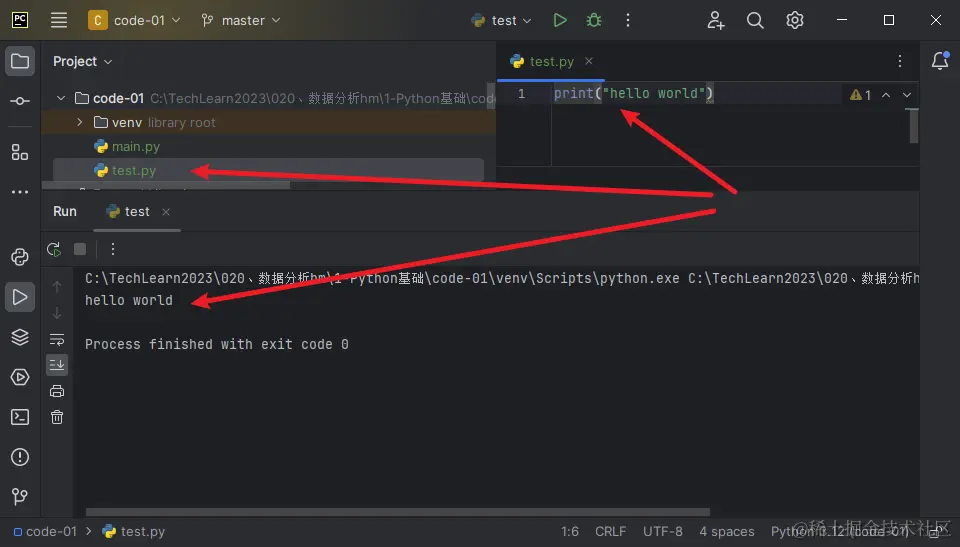Click the project tree horizontal scrollbar
960x547 pixels.
[165, 184]
